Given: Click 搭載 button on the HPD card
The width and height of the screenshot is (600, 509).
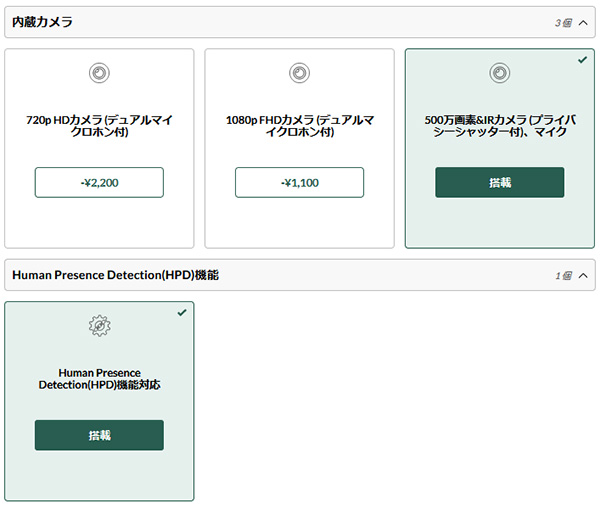Looking at the screenshot, I should coord(99,435).
